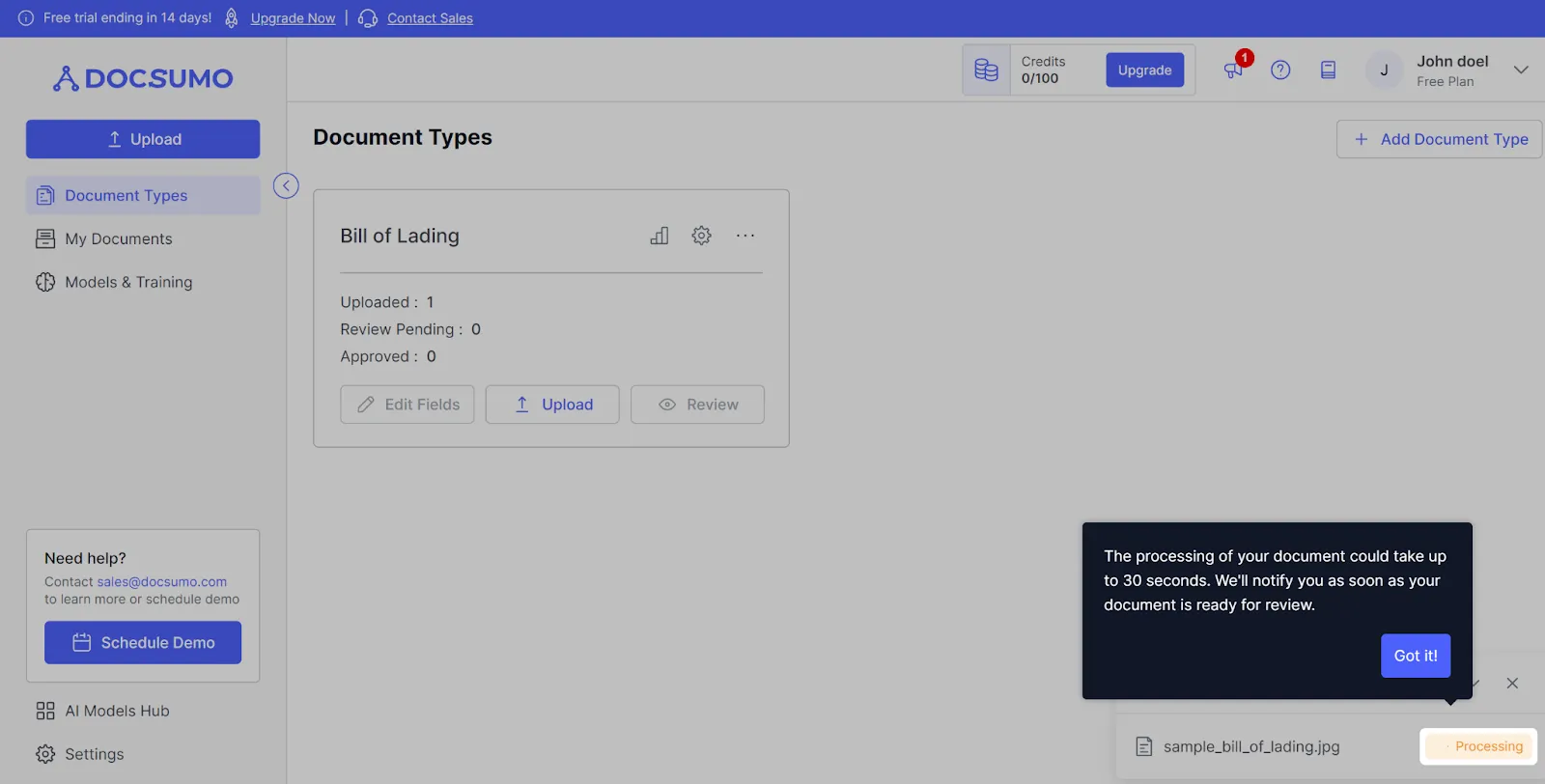This screenshot has width=1545, height=784.
Task: Expand the John doel account dropdown
Action: tap(1521, 70)
